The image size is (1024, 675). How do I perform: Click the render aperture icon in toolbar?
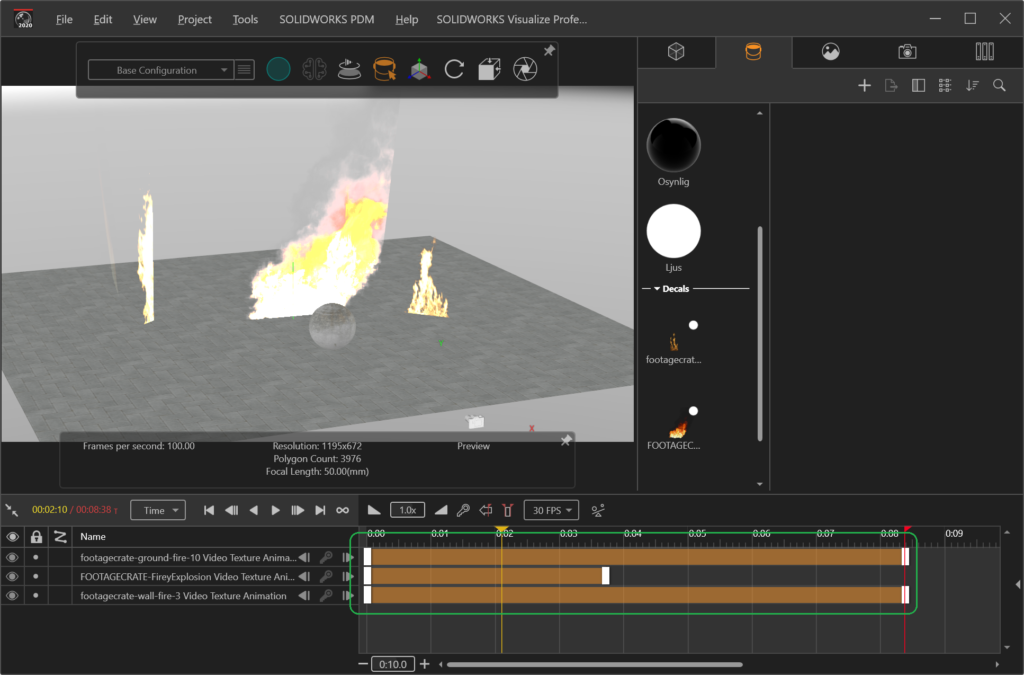pos(523,69)
